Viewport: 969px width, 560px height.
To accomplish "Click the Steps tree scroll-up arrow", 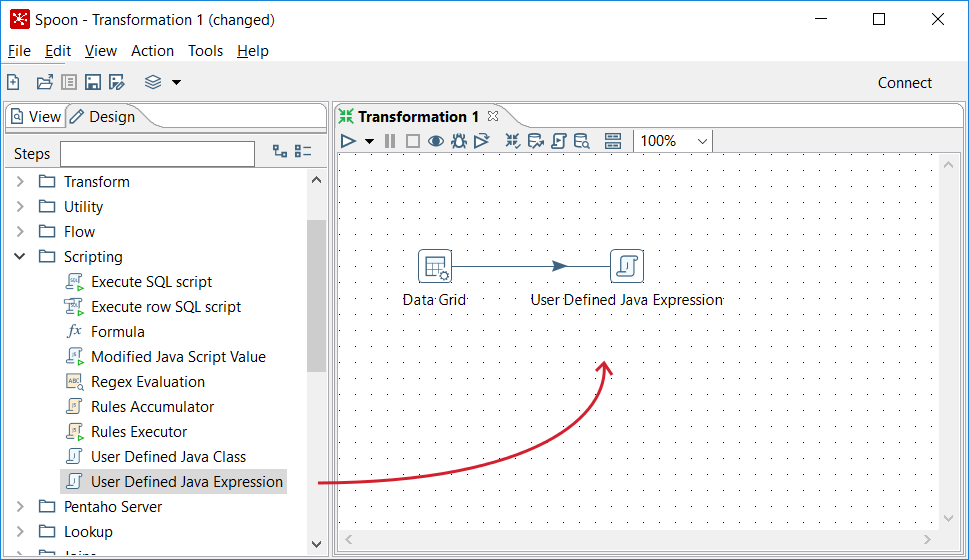I will (316, 180).
